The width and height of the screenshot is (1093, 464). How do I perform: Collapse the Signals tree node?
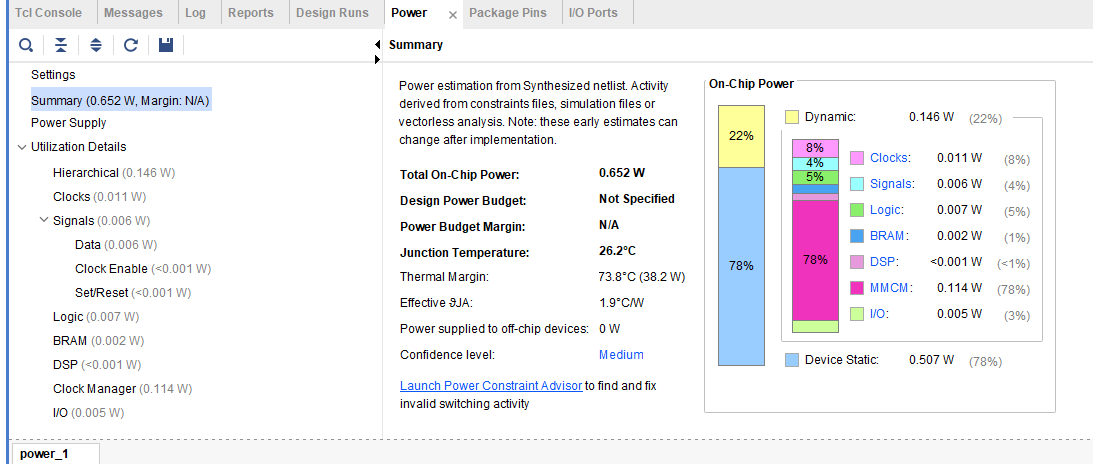(x=43, y=221)
